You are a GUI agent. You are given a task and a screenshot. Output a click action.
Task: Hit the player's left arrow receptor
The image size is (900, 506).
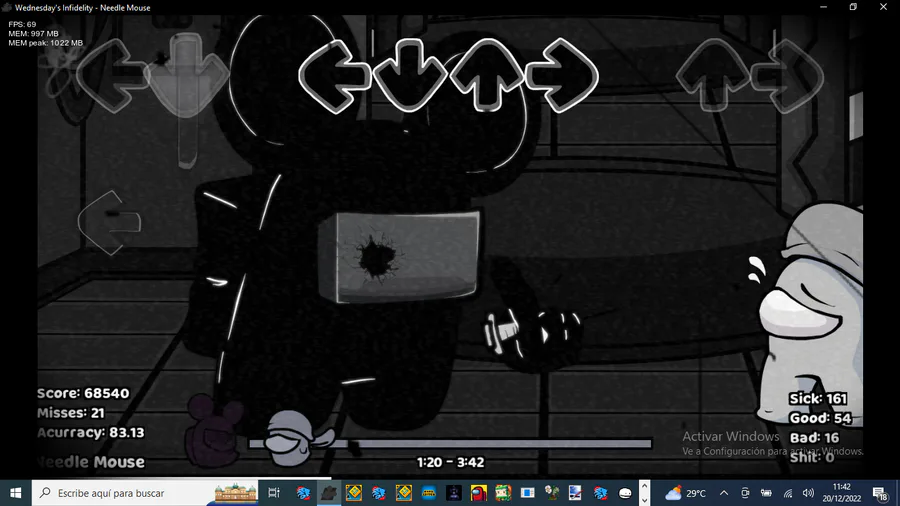point(335,76)
